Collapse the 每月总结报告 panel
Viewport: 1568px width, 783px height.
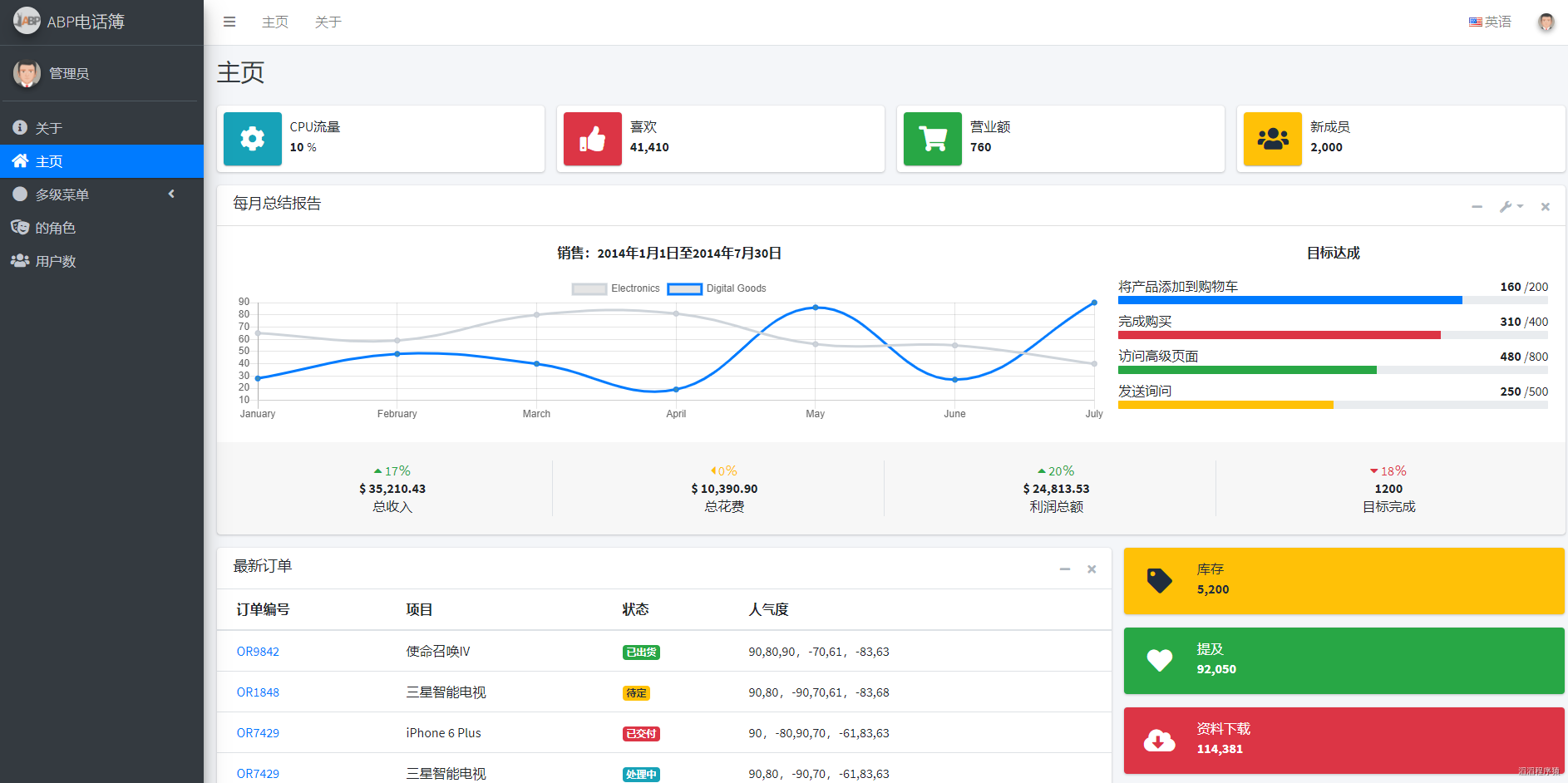1477,206
